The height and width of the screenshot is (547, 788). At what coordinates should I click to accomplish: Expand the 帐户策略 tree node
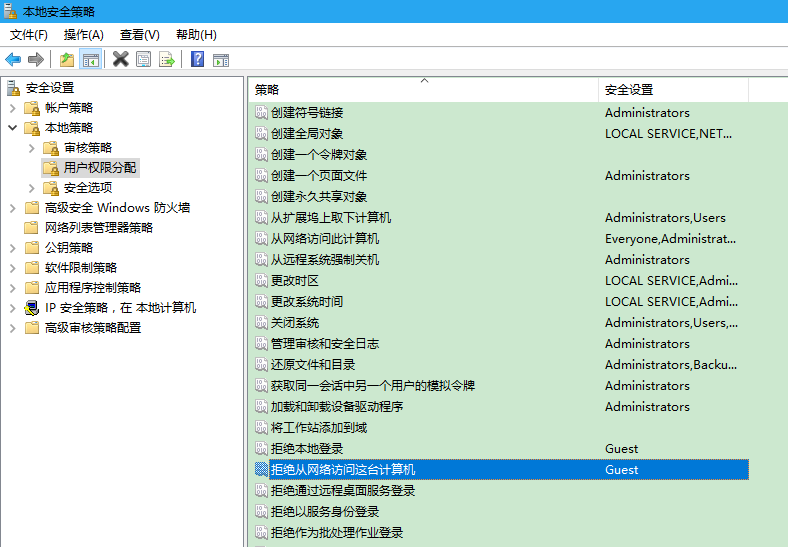click(13, 108)
